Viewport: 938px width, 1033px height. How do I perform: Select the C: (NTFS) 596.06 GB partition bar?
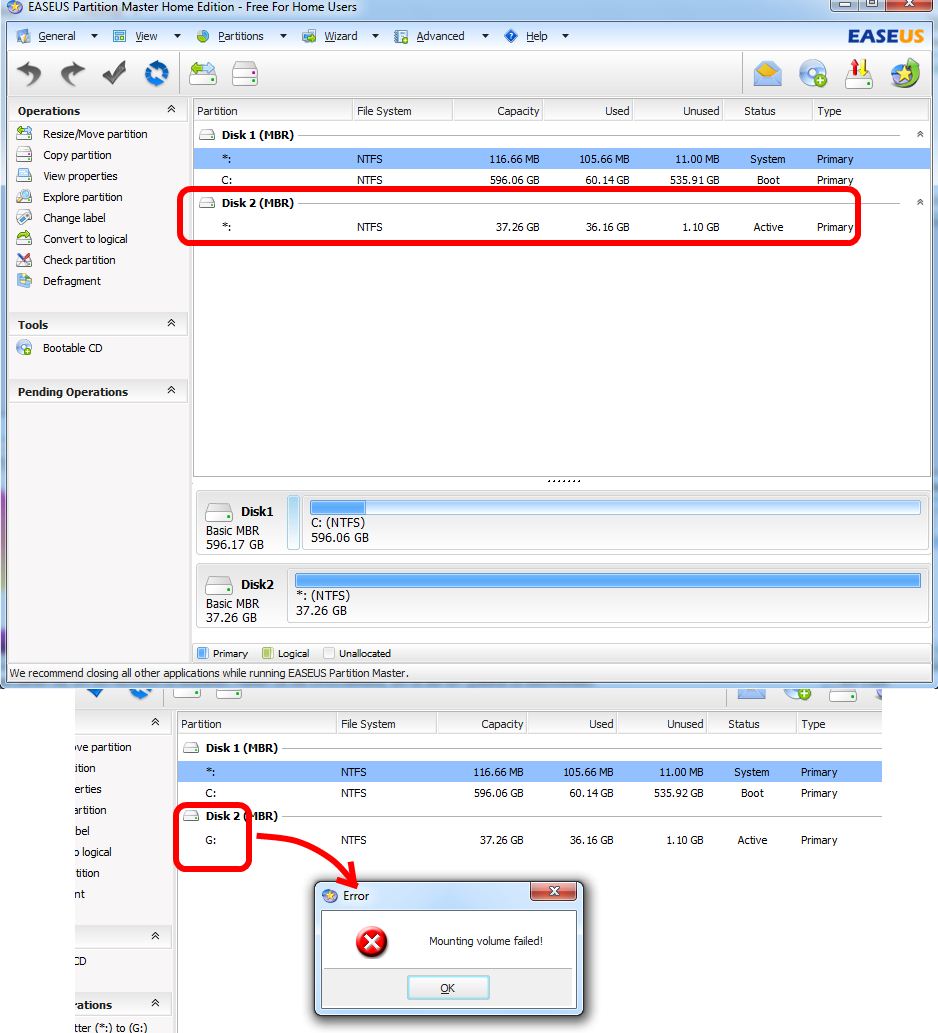(615, 522)
